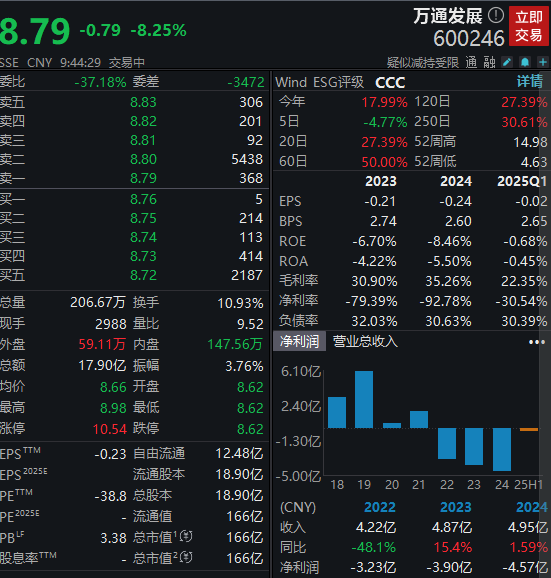Screen dimensions: 551x578
Task: Click the 疑似减持受限 tag
Action: coord(423,63)
